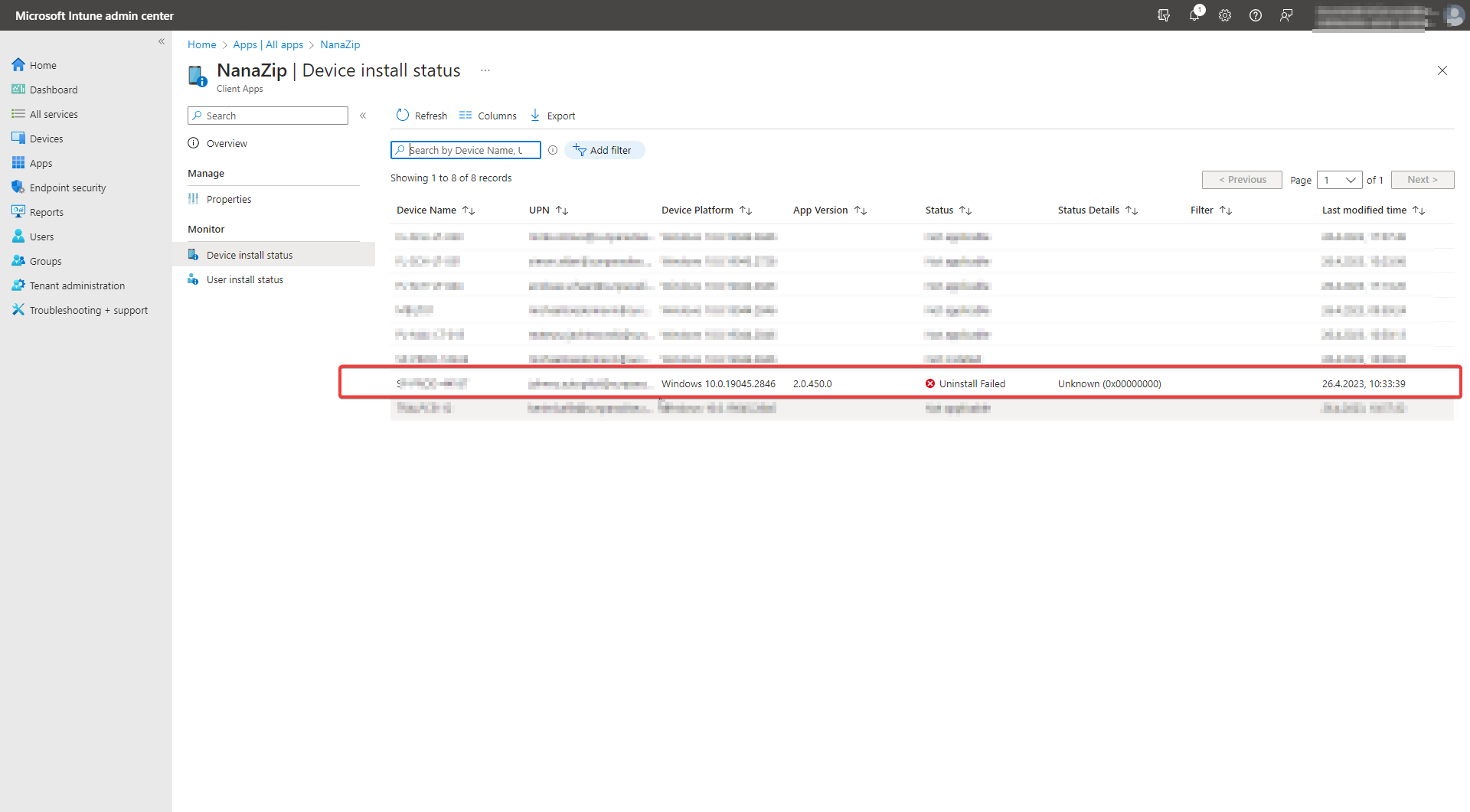Collapse the left navigation pane
The image size is (1470, 812).
pos(162,41)
